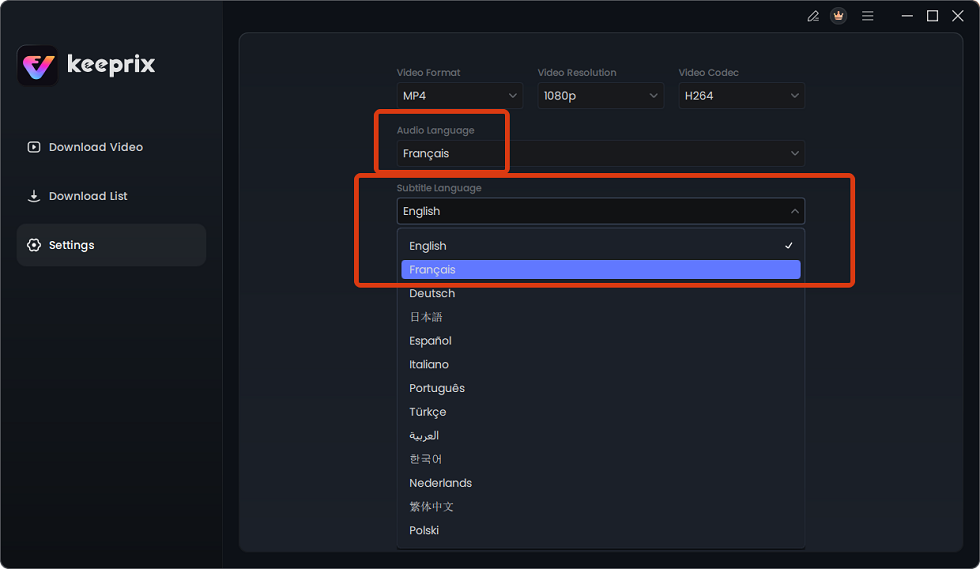Click the keeprix logo icon
Screen dimensions: 980x569
coord(38,66)
